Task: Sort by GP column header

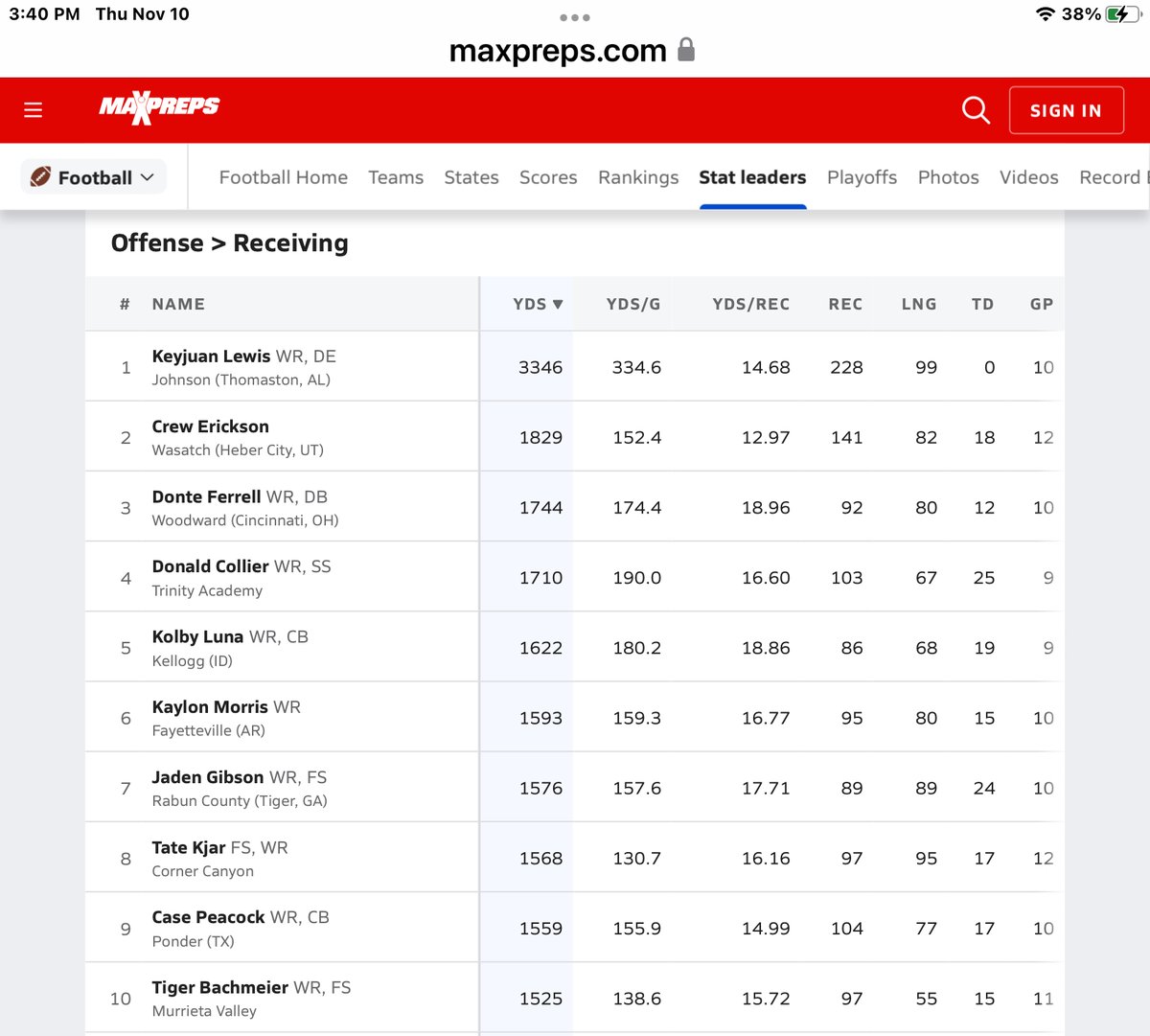Action: tap(1042, 304)
